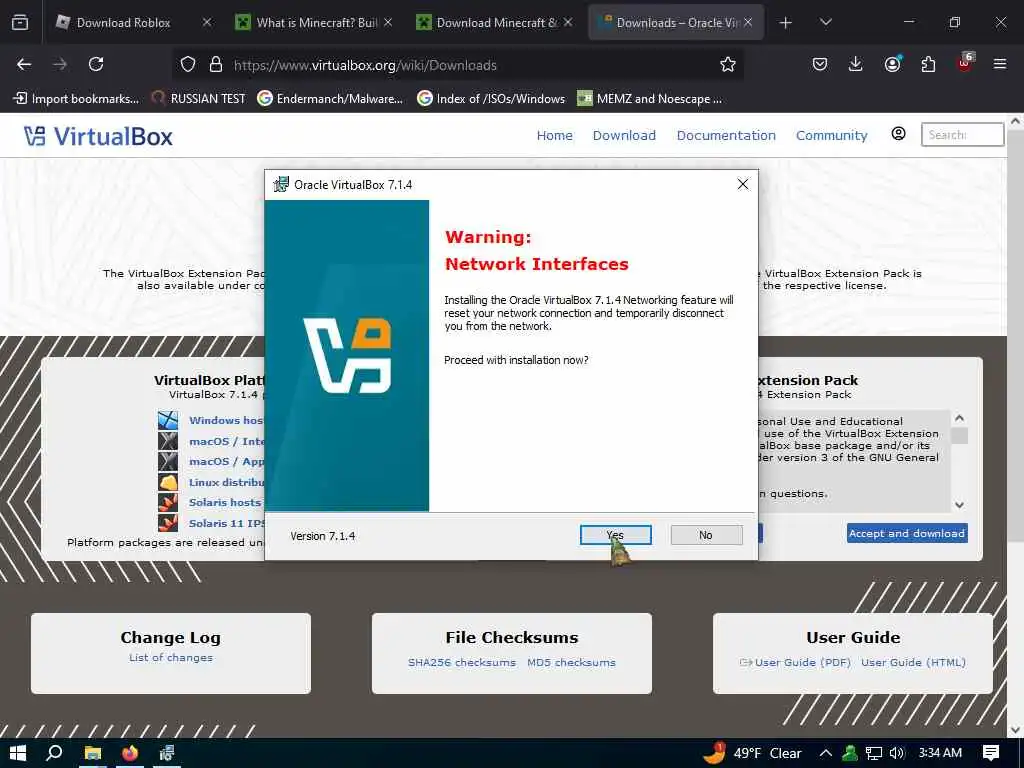Open User Guide (PDF) link

pos(803,662)
